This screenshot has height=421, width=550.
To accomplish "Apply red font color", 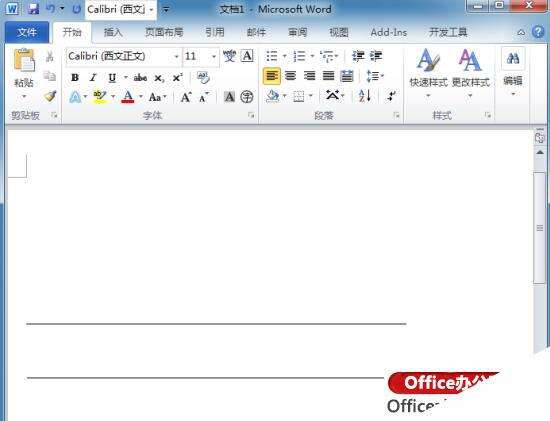I will pos(128,96).
